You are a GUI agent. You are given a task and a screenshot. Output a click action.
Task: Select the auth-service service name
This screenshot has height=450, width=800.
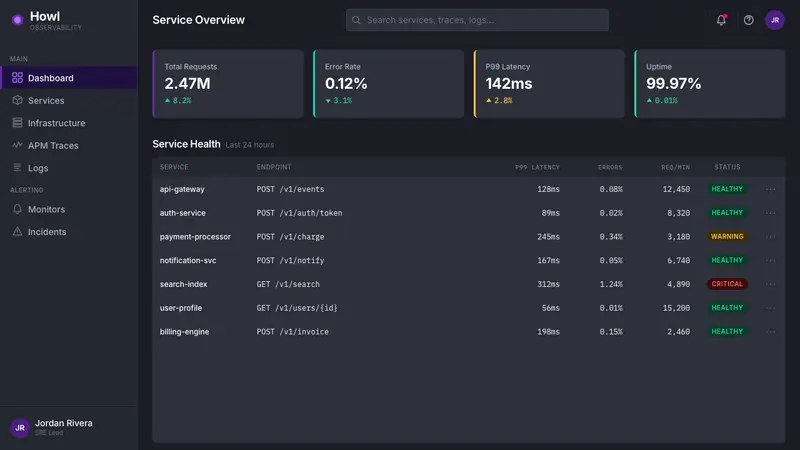pyautogui.click(x=183, y=213)
